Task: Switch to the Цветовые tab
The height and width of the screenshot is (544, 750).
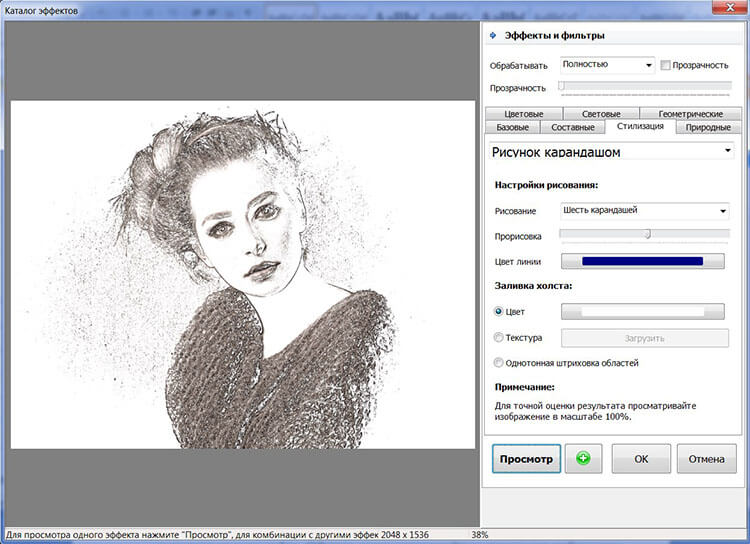Action: 525,114
